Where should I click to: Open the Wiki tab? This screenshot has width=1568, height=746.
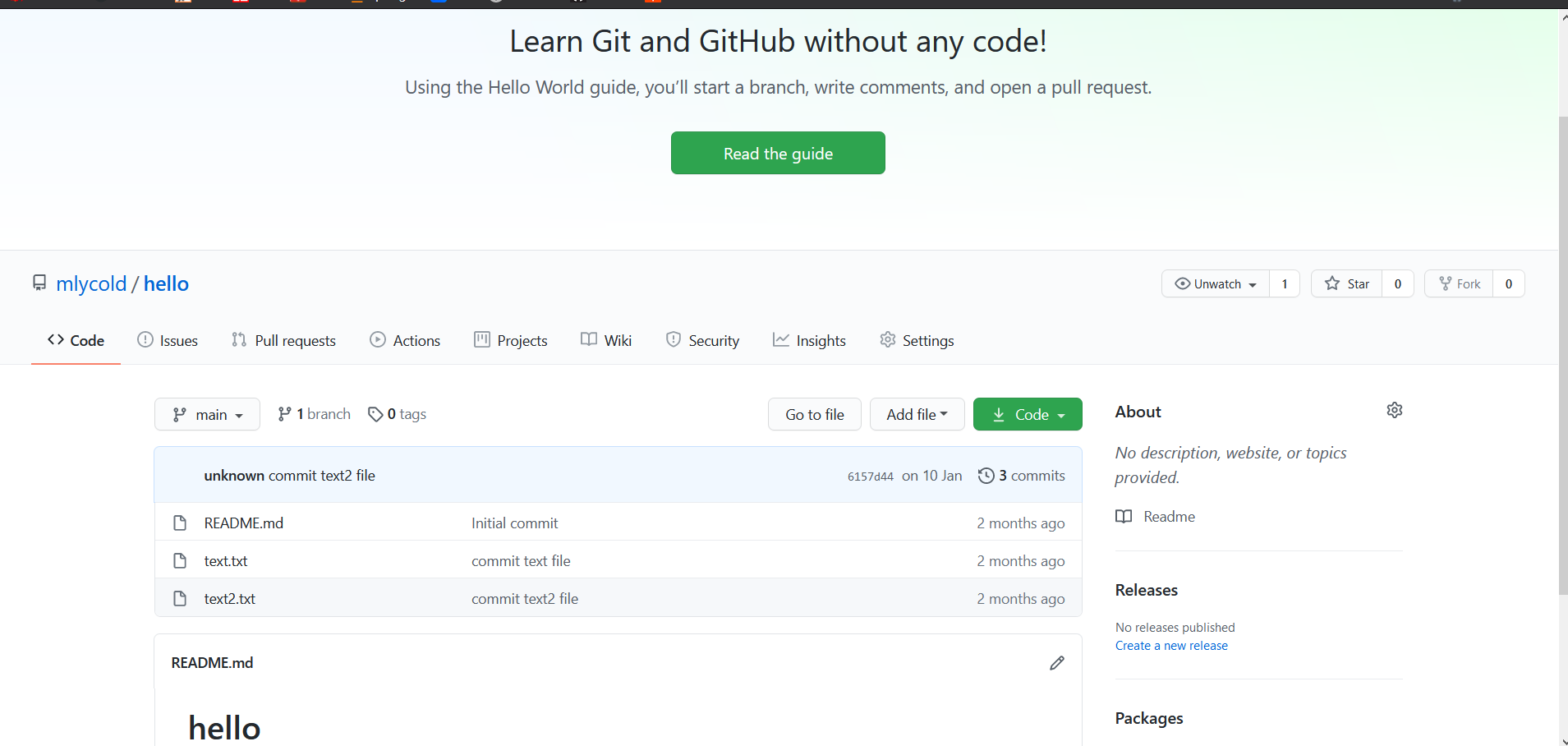(606, 340)
